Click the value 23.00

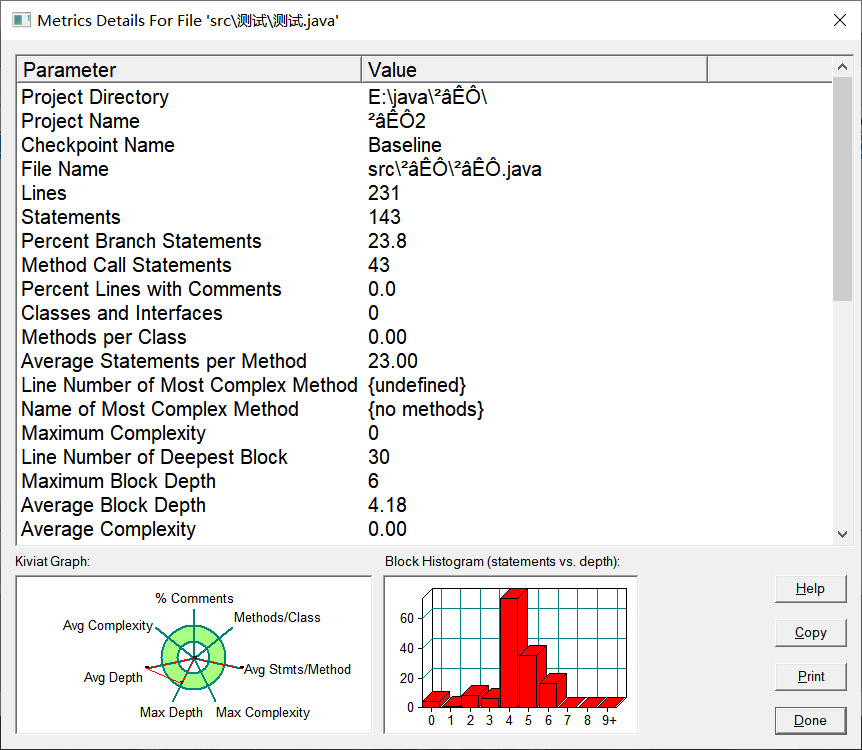(x=393, y=361)
